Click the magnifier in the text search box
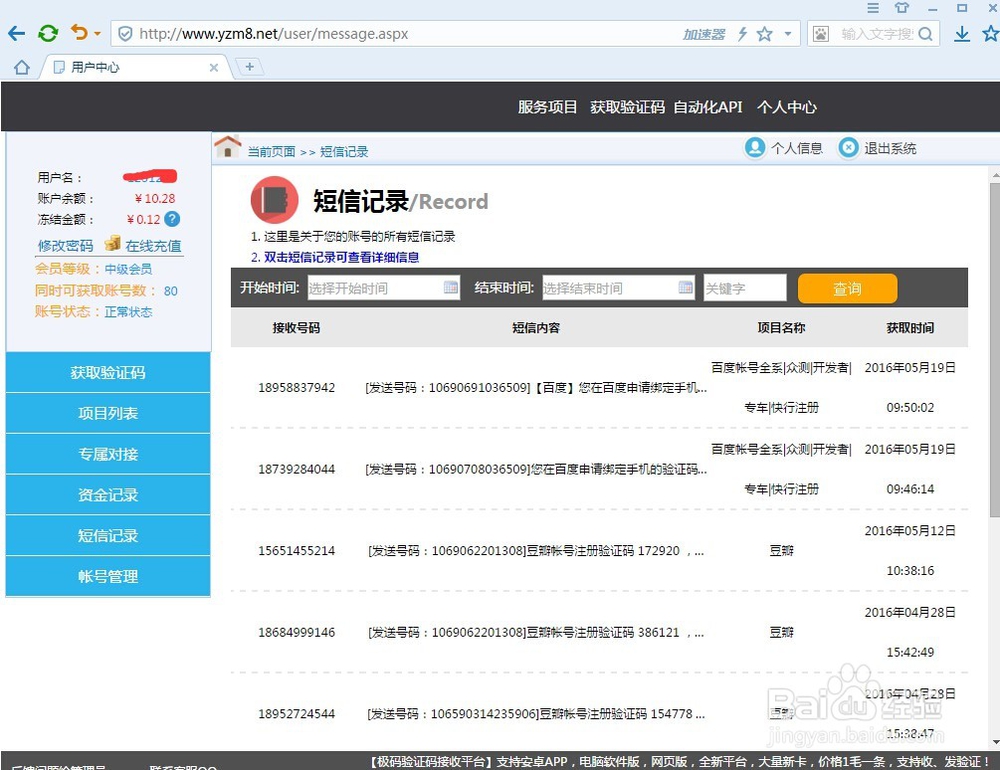Screen dimensions: 1000x770 [x=925, y=33]
